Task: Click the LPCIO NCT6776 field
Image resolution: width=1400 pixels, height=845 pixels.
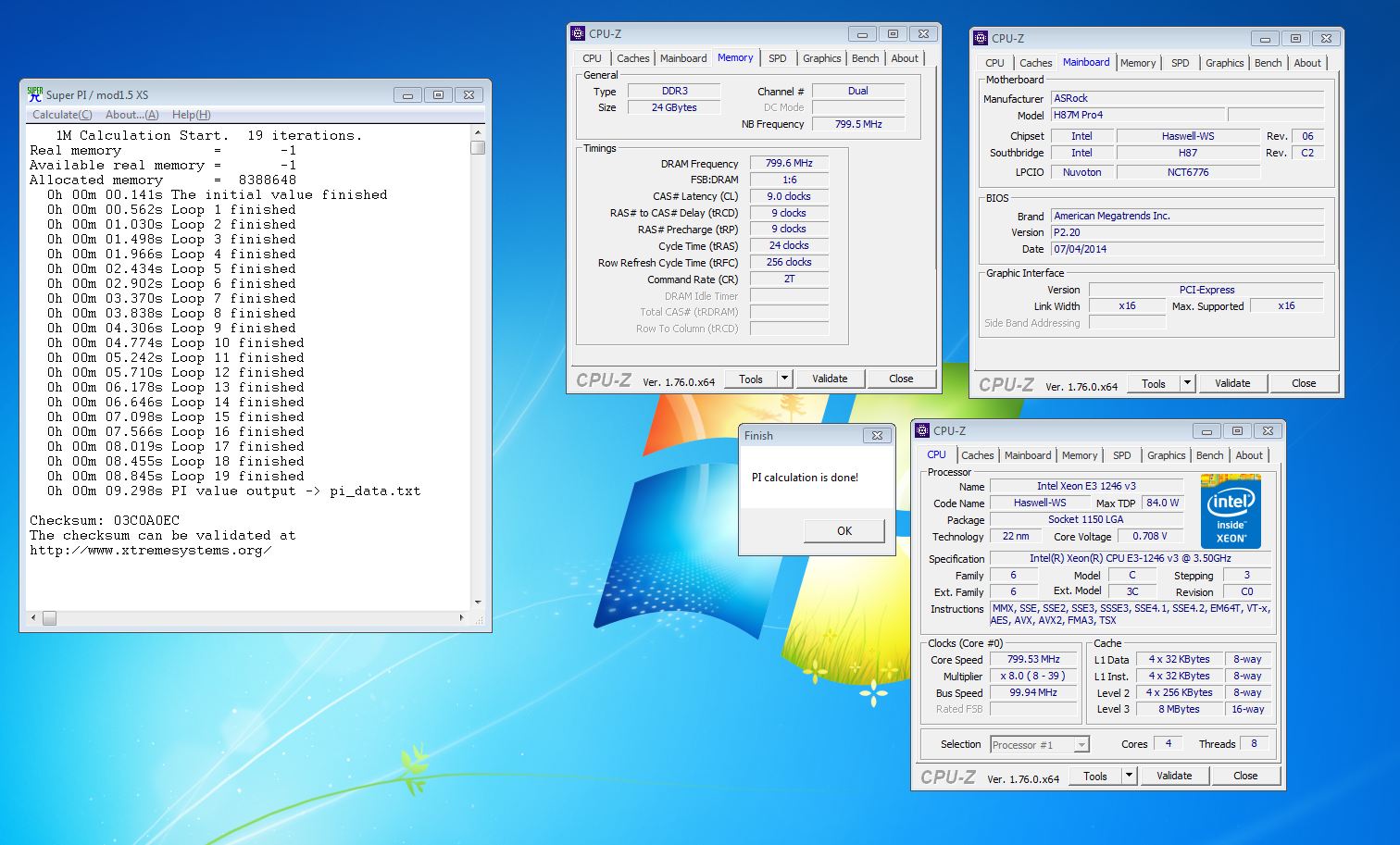Action: point(1188,172)
